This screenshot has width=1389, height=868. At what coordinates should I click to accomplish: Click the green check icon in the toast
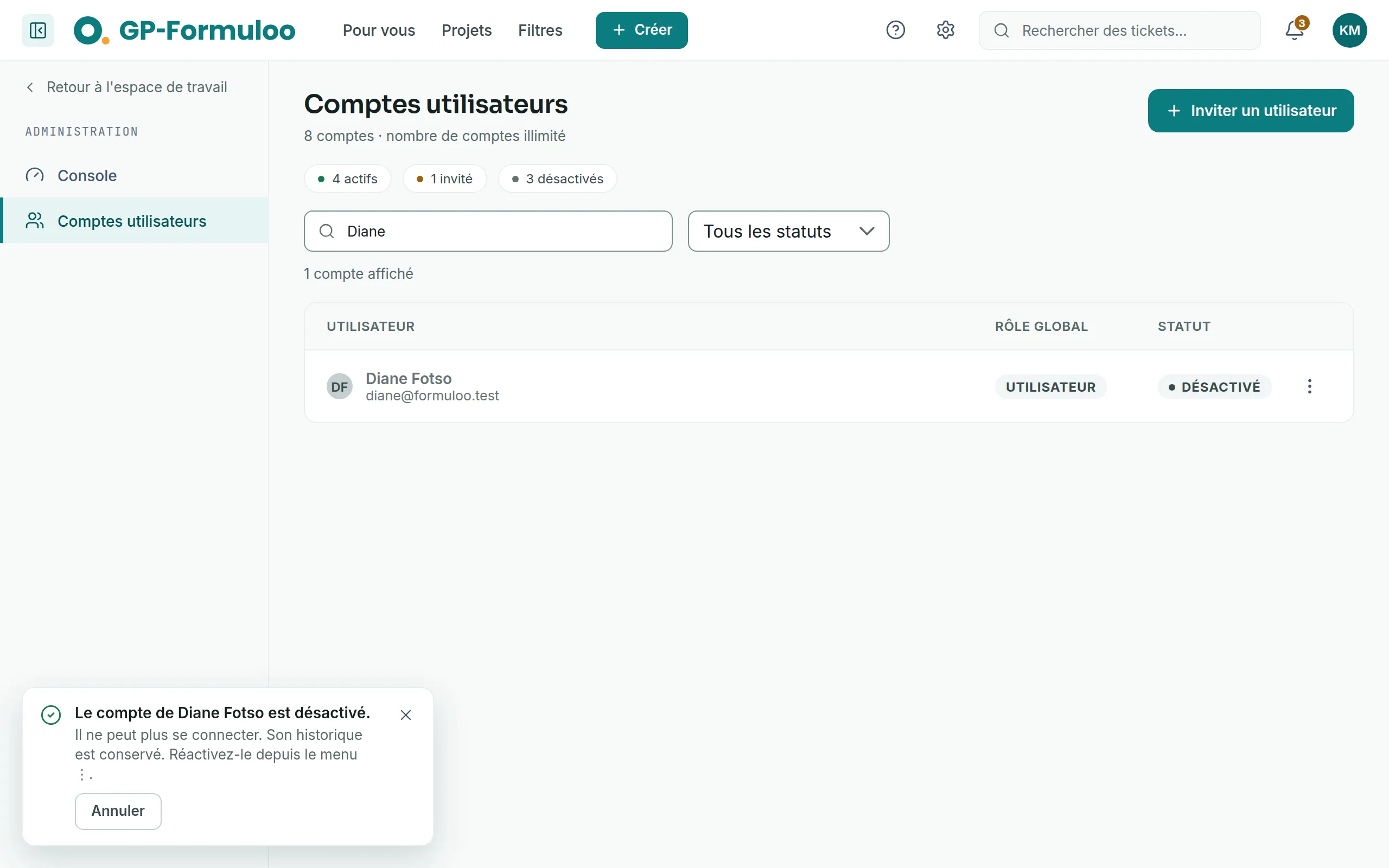[x=51, y=714]
